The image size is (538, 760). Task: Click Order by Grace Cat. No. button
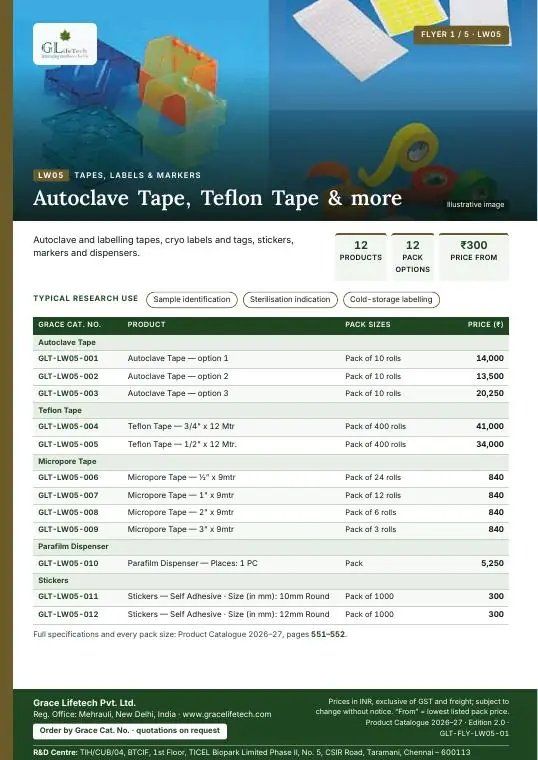(130, 731)
